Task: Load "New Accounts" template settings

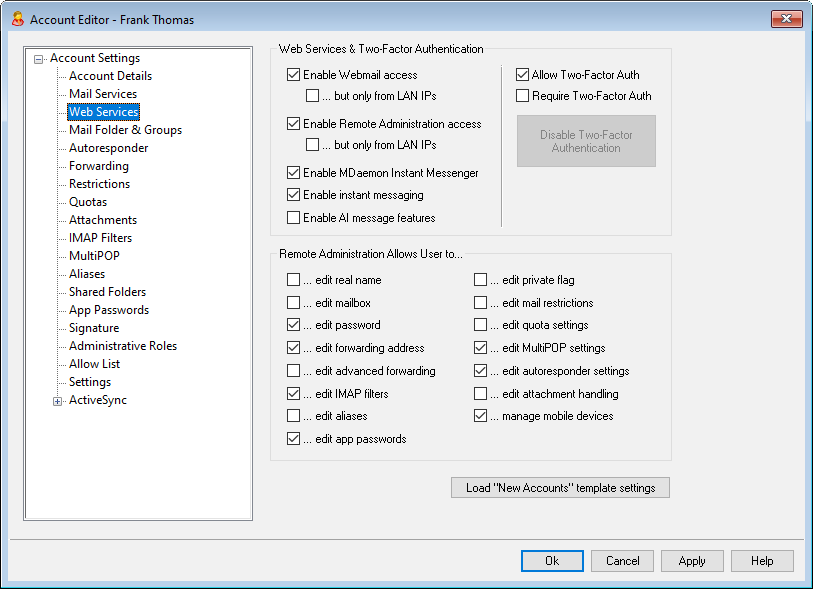Action: [560, 488]
